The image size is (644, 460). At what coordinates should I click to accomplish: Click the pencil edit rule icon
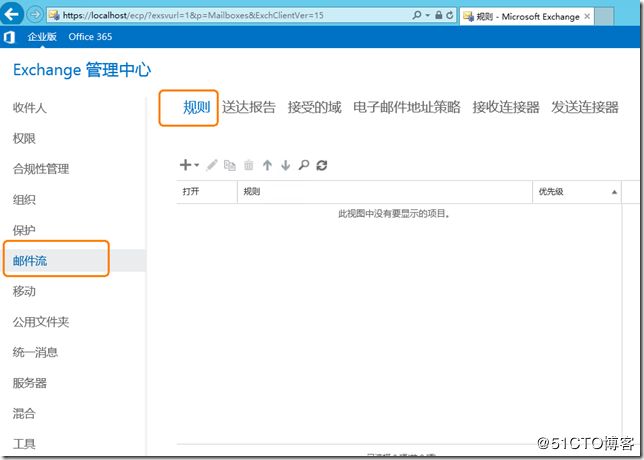pyautogui.click(x=212, y=165)
